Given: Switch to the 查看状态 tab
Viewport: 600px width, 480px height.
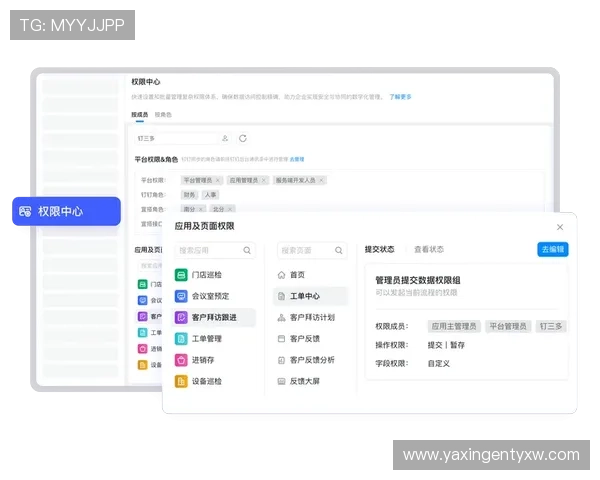Looking at the screenshot, I should click(429, 250).
